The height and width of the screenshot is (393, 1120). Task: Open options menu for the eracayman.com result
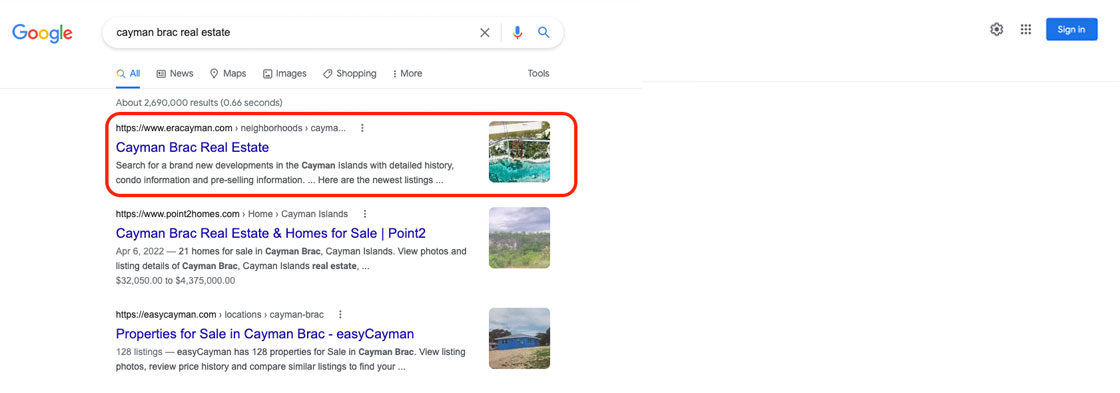pos(362,129)
